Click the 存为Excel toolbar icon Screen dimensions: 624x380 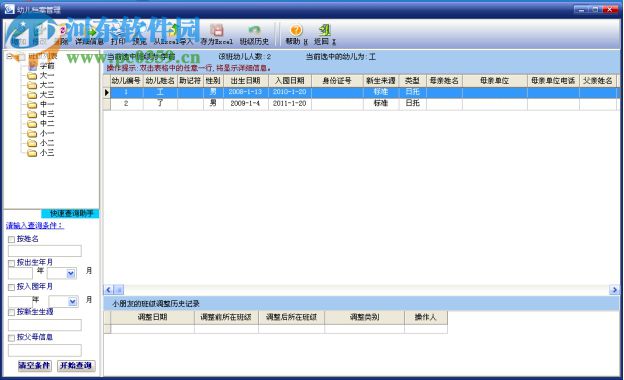pos(216,34)
